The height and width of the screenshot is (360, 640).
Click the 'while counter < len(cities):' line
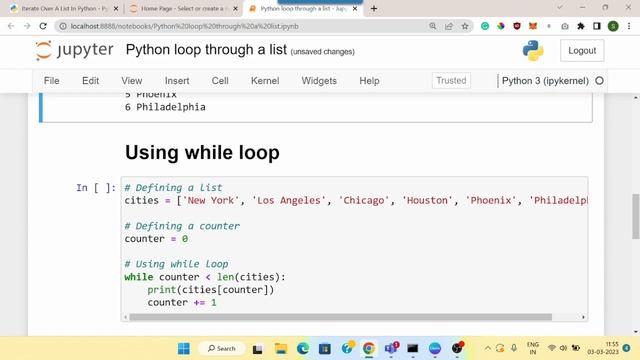coord(205,277)
